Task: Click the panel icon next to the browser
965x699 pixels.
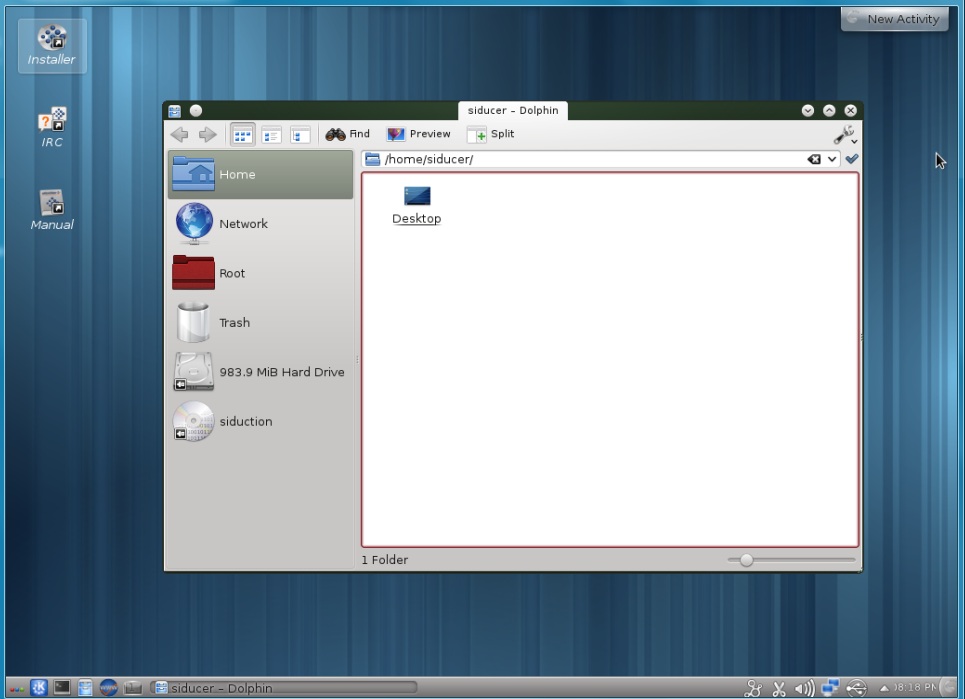Action: click(x=132, y=687)
